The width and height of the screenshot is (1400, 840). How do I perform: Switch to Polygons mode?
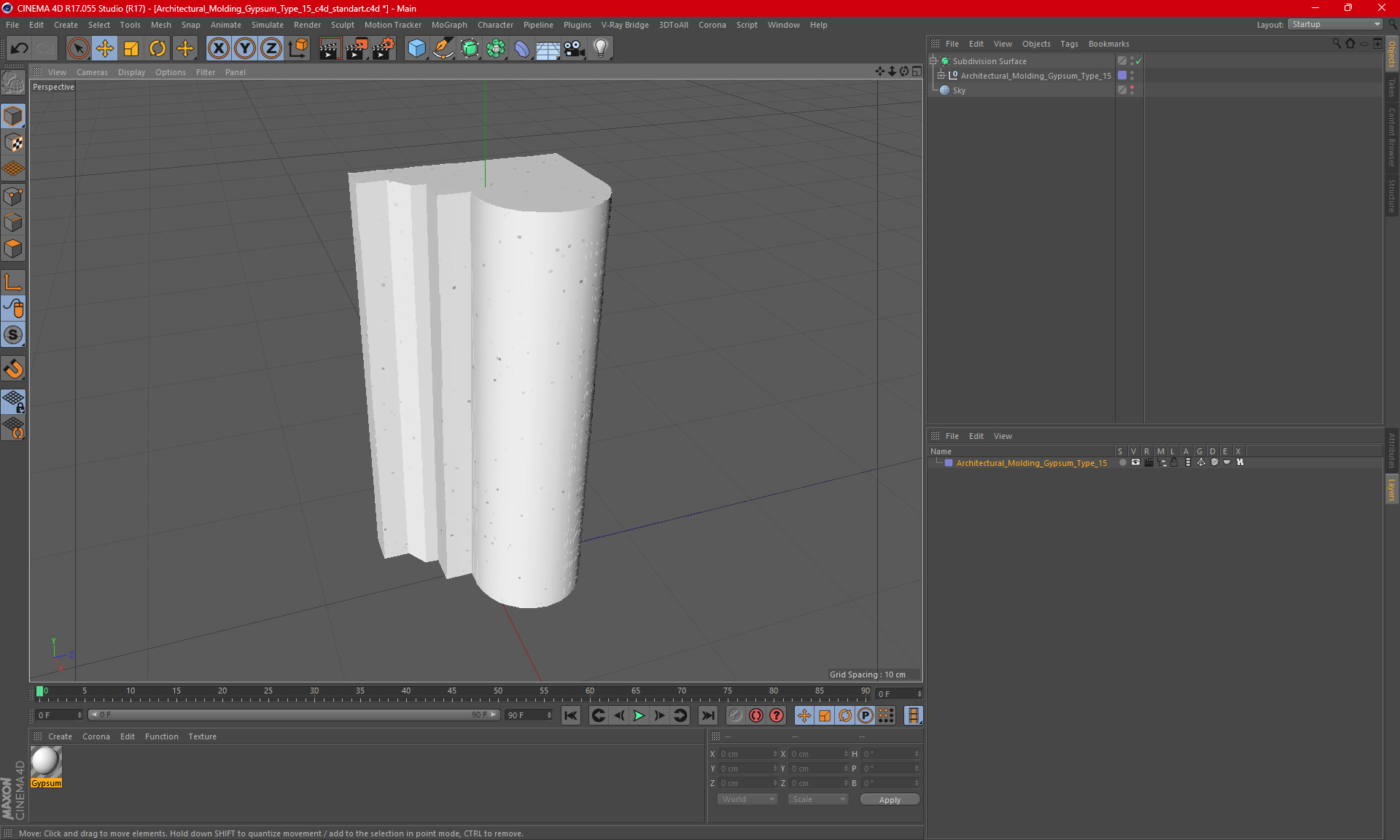[x=13, y=249]
